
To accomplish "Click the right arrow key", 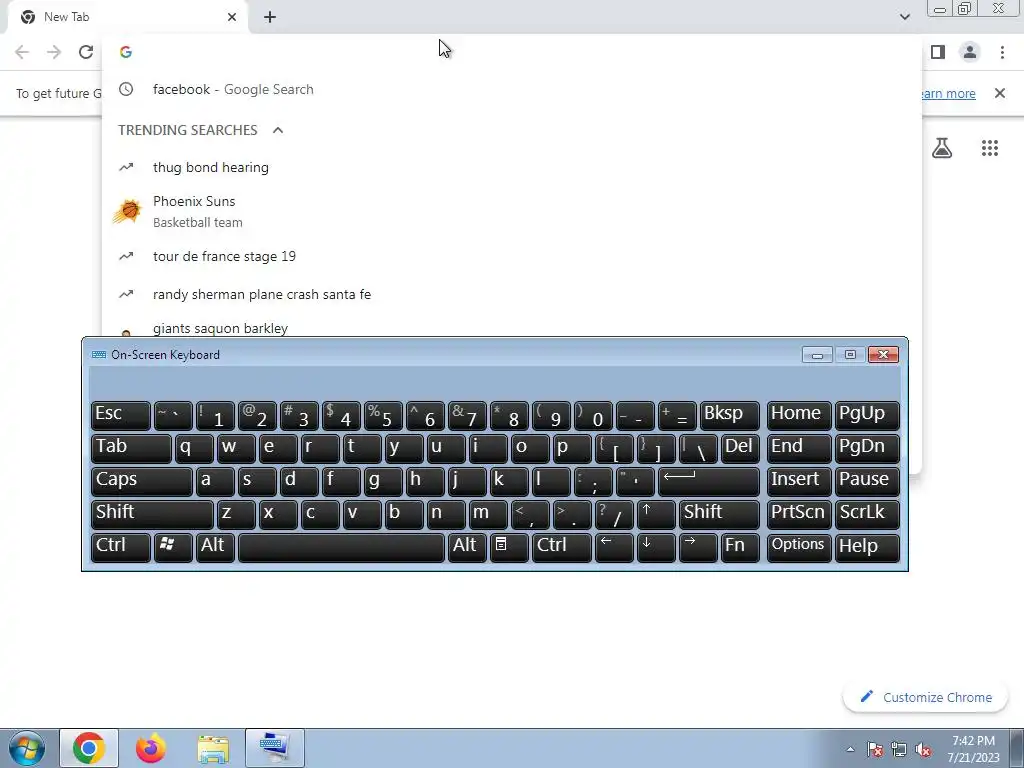I will (x=698, y=547).
